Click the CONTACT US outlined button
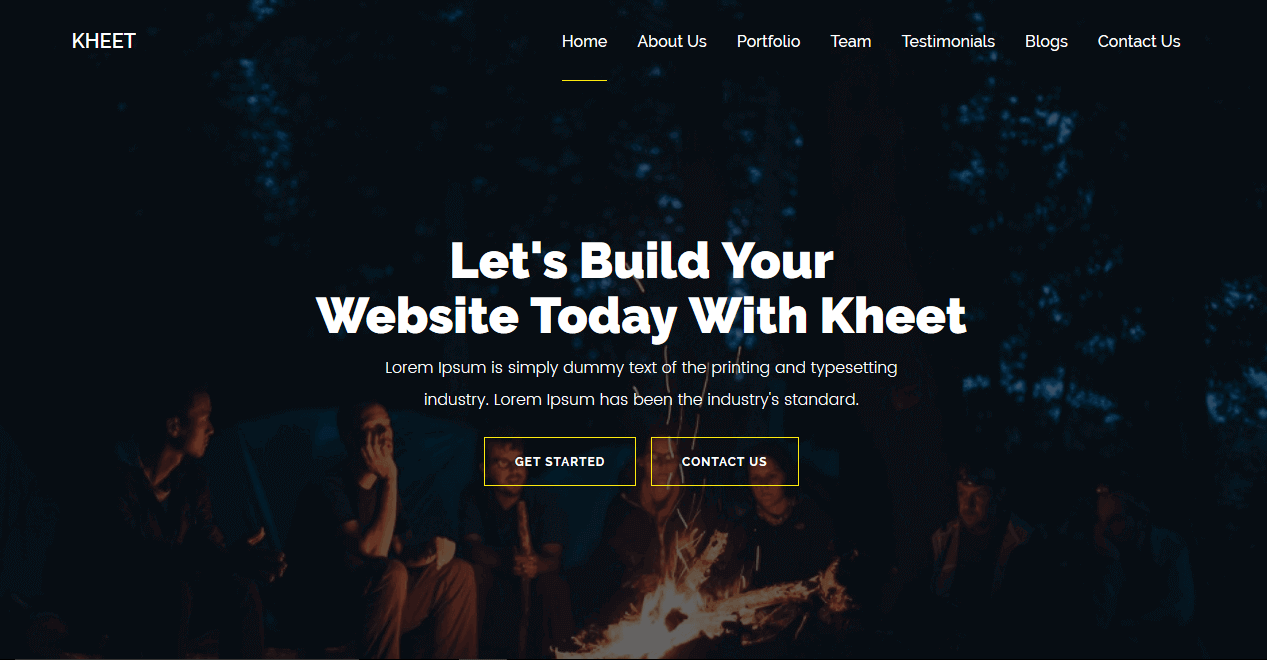This screenshot has width=1267, height=660. point(725,461)
